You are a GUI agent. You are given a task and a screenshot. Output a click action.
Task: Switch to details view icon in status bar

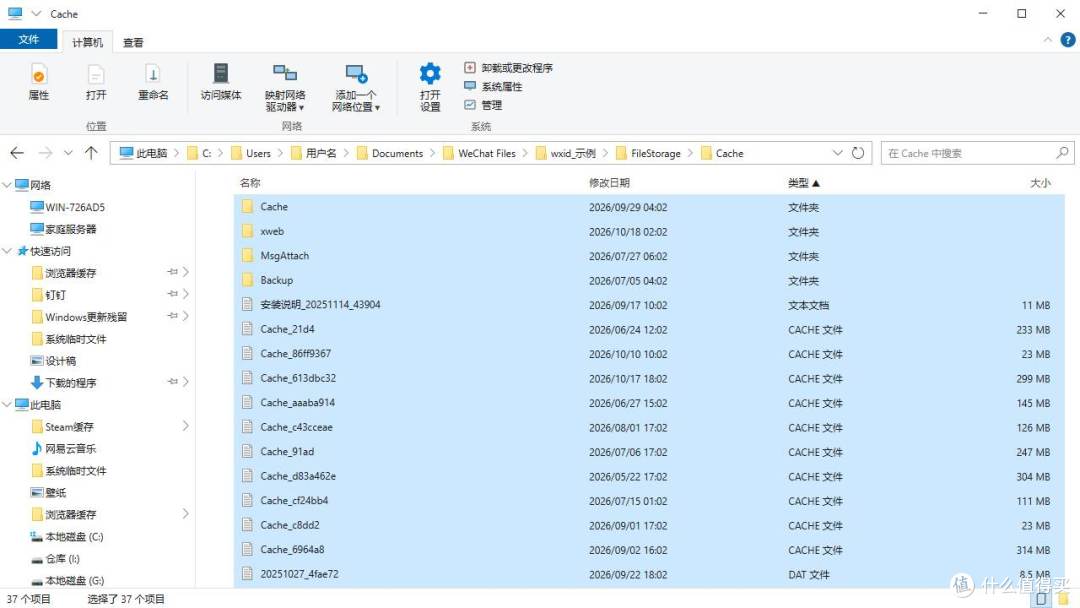coord(1041,599)
